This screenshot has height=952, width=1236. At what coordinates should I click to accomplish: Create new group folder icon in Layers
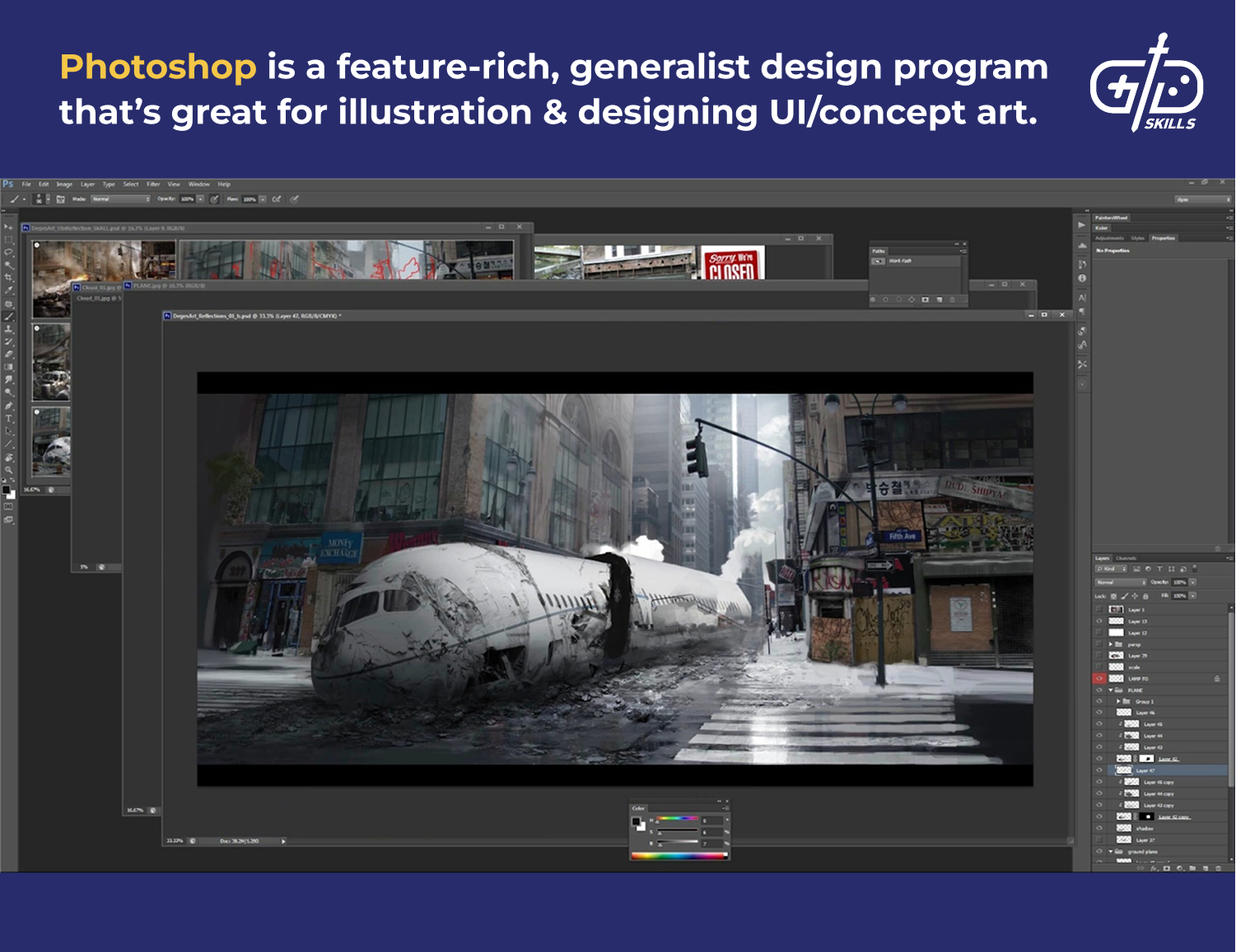(x=1192, y=868)
